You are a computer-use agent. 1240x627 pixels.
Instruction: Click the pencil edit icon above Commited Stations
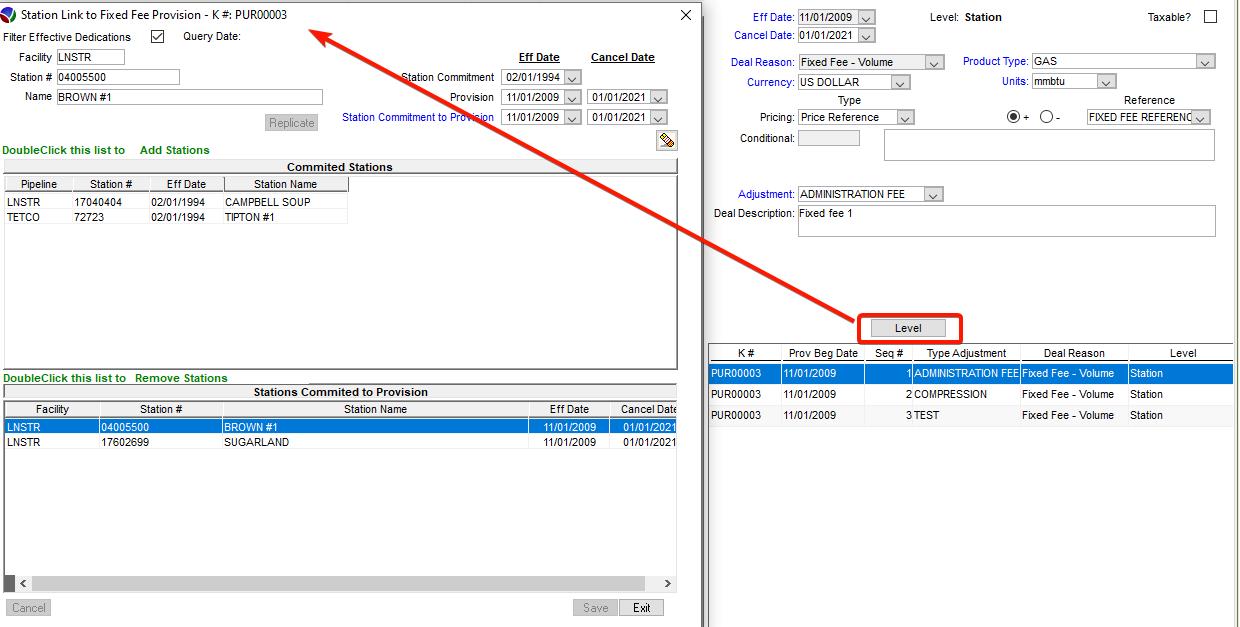tap(666, 141)
